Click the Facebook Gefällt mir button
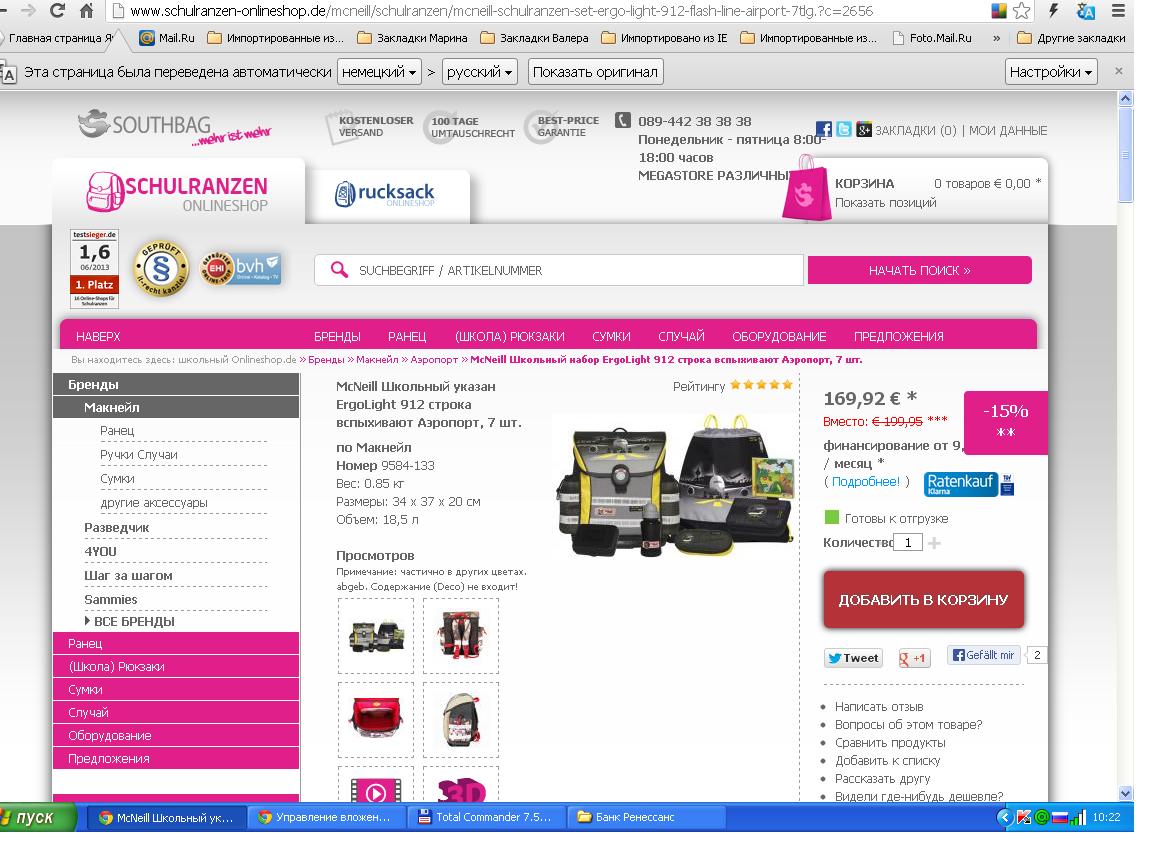Viewport: 1152px width, 864px height. click(x=984, y=655)
